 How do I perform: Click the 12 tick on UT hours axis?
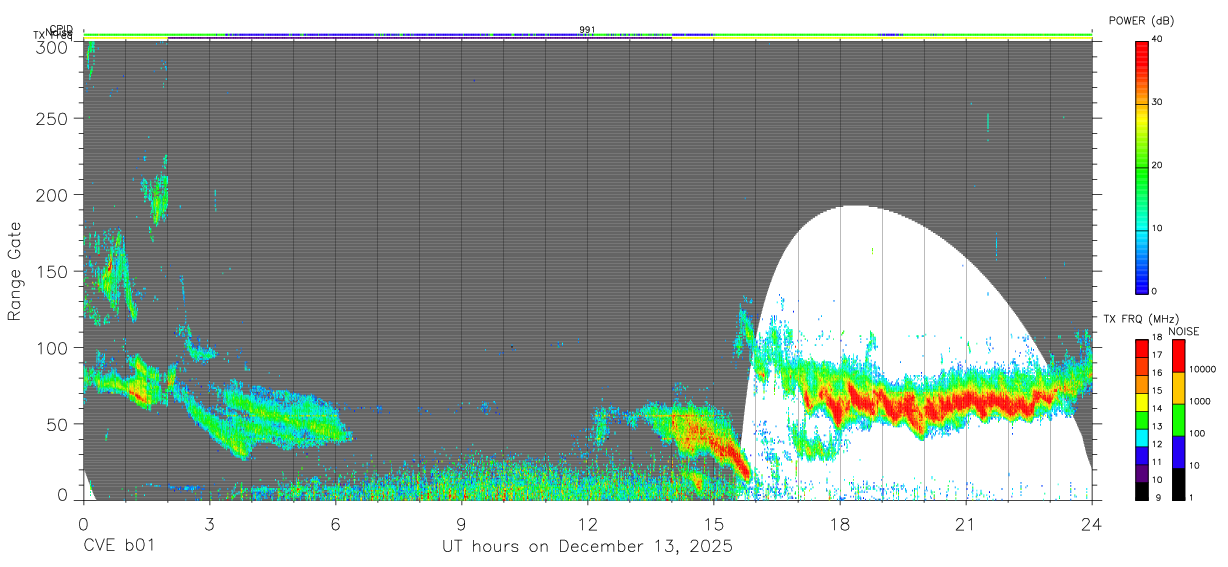coord(588,524)
